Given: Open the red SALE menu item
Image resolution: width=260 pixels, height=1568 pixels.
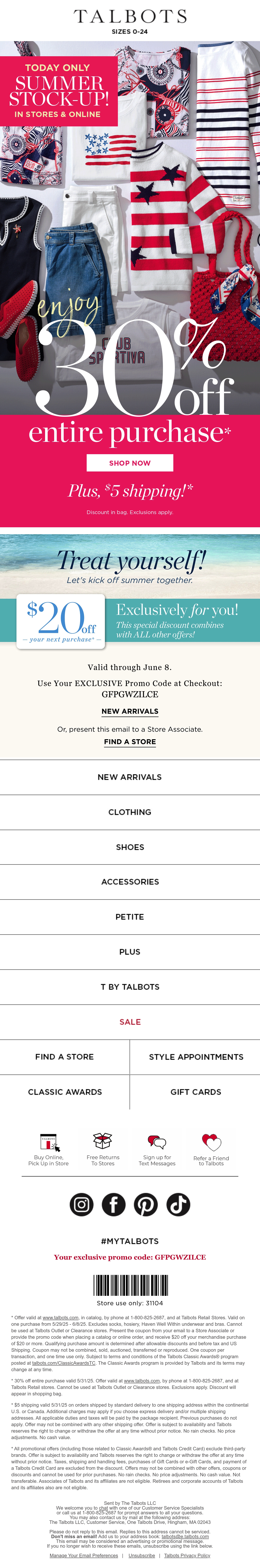Looking at the screenshot, I should [130, 1021].
